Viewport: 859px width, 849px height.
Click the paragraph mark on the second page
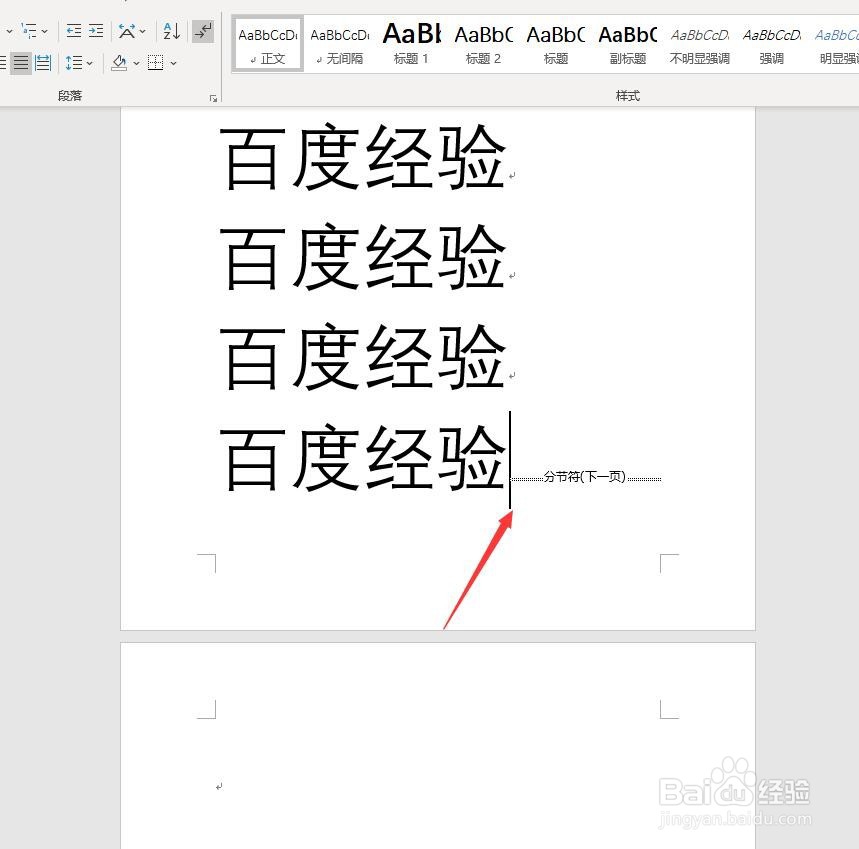219,787
